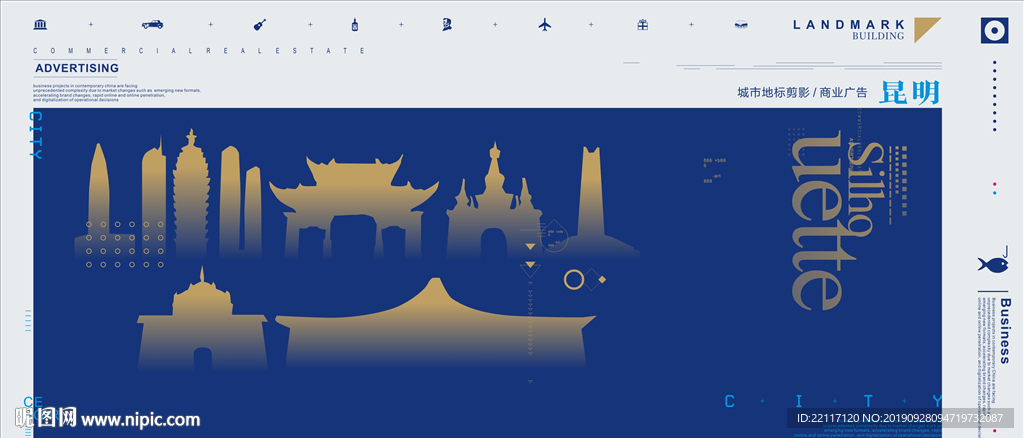Click the car icon in top row

(x=152, y=25)
